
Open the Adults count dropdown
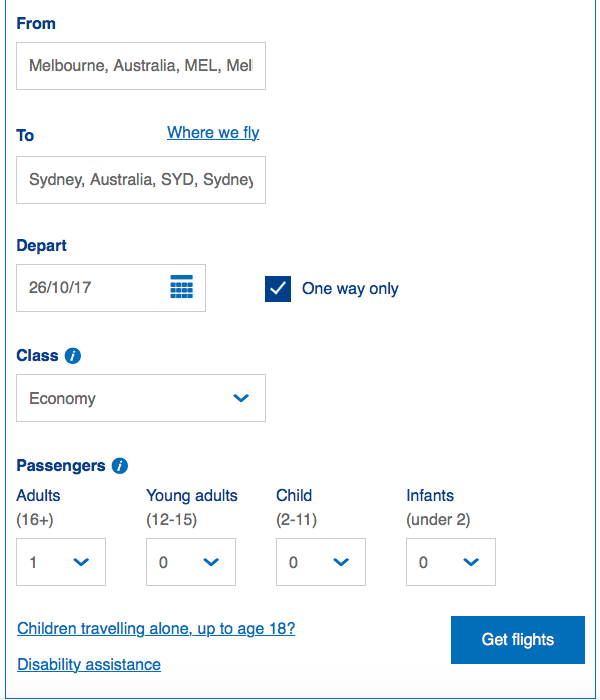coord(61,562)
